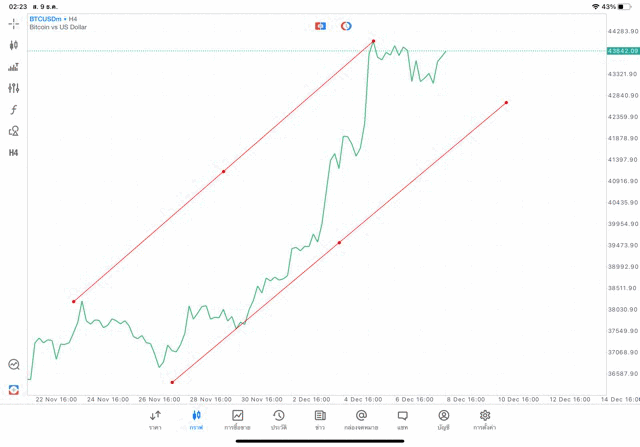Open the กล่องจดหมาย (Mailbox) tab
The image size is (640, 447).
point(361,419)
